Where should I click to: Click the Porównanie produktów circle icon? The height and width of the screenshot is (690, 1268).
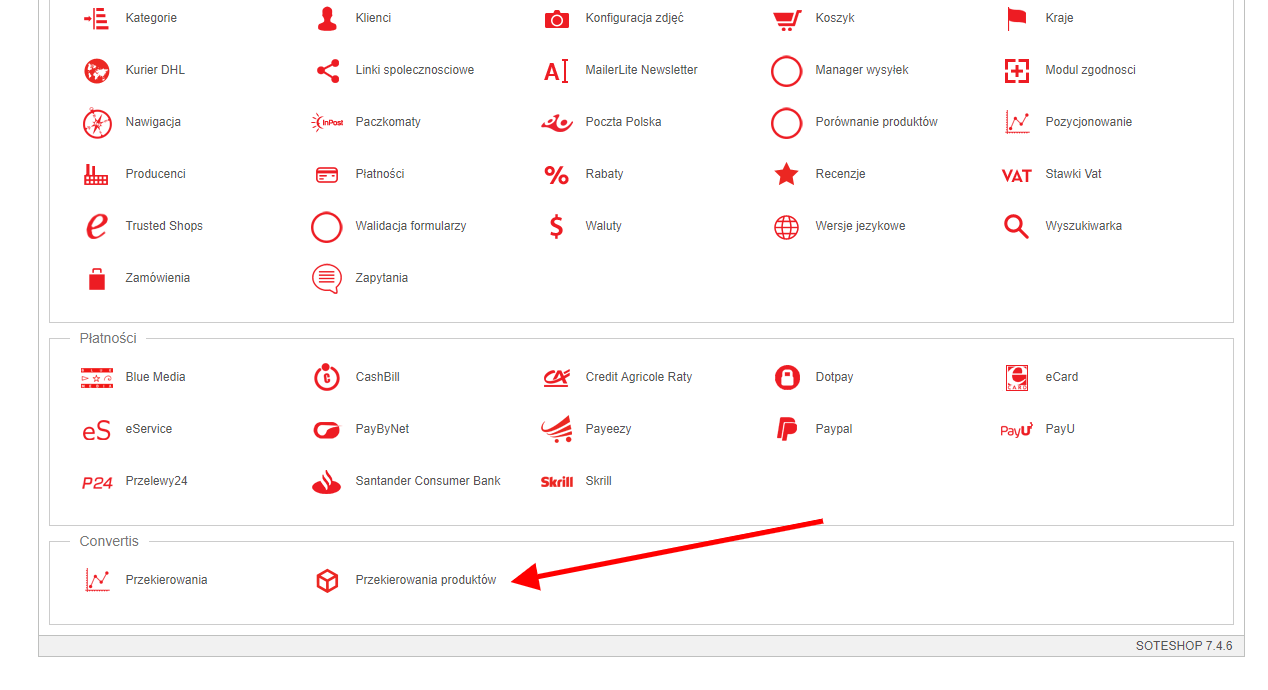click(x=787, y=122)
